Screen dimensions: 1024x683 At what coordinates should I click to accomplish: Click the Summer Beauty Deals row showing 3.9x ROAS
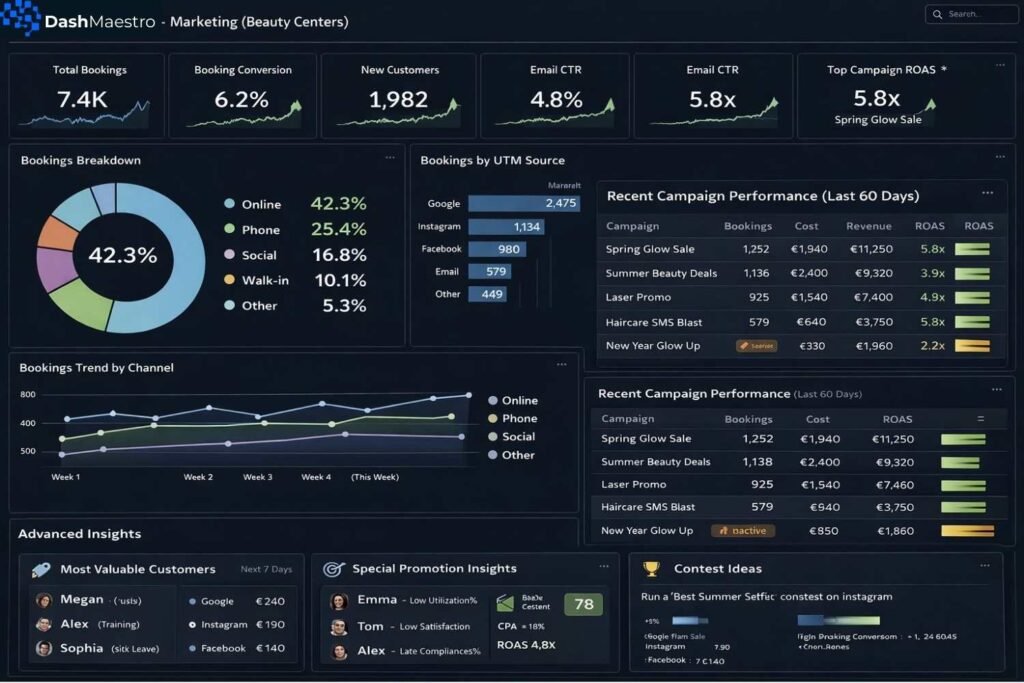(x=801, y=273)
